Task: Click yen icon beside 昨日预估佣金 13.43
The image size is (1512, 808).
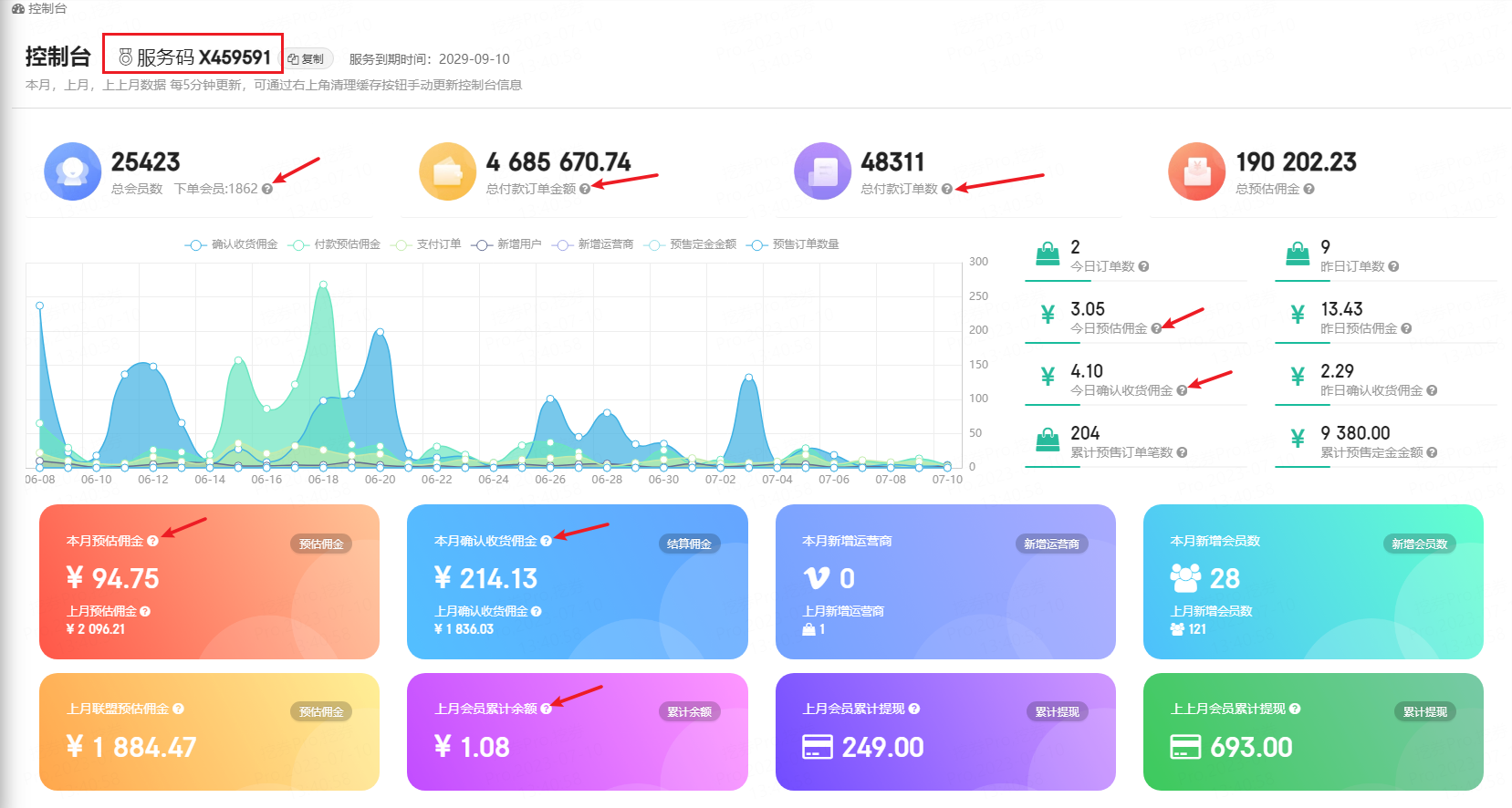Action: click(x=1298, y=315)
